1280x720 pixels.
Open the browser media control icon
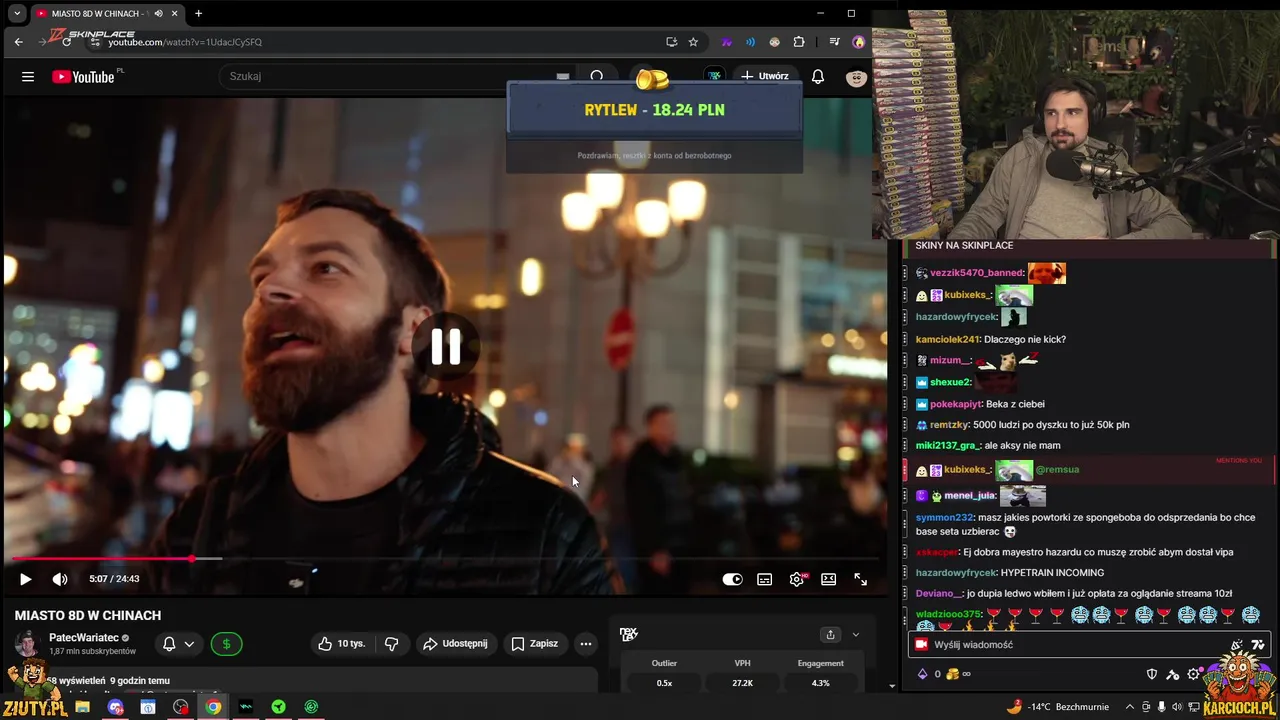point(834,42)
